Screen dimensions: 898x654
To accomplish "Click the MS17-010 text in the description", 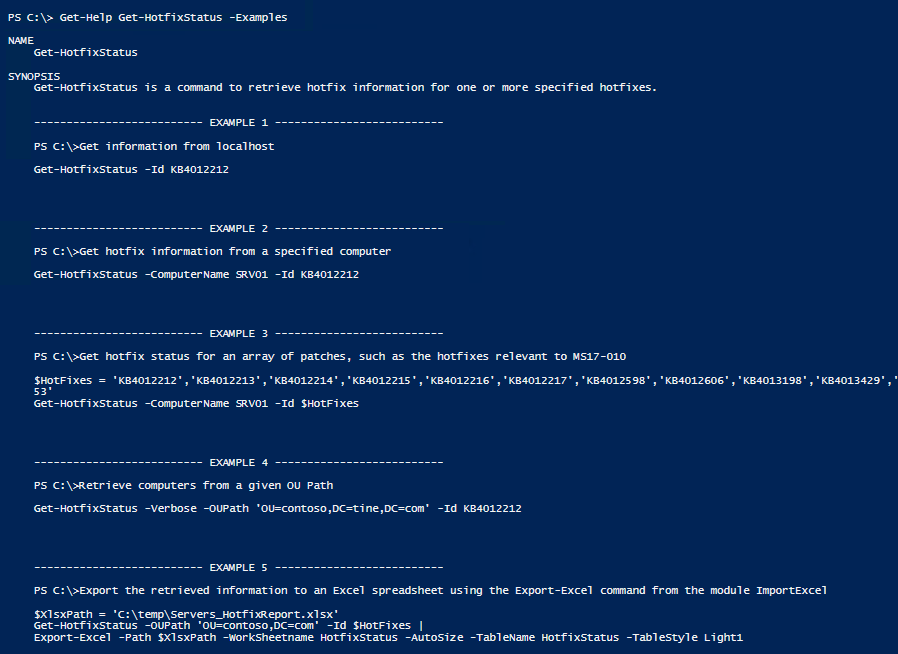I will pyautogui.click(x=599, y=357).
